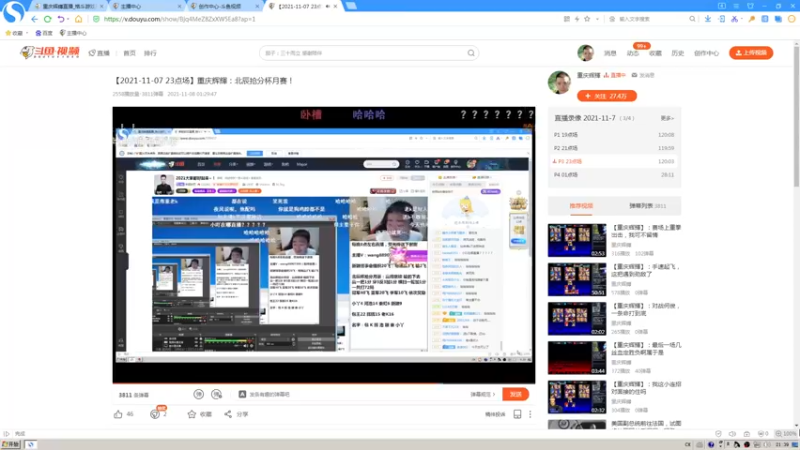Reload the page with green refresh icon

click(47, 19)
